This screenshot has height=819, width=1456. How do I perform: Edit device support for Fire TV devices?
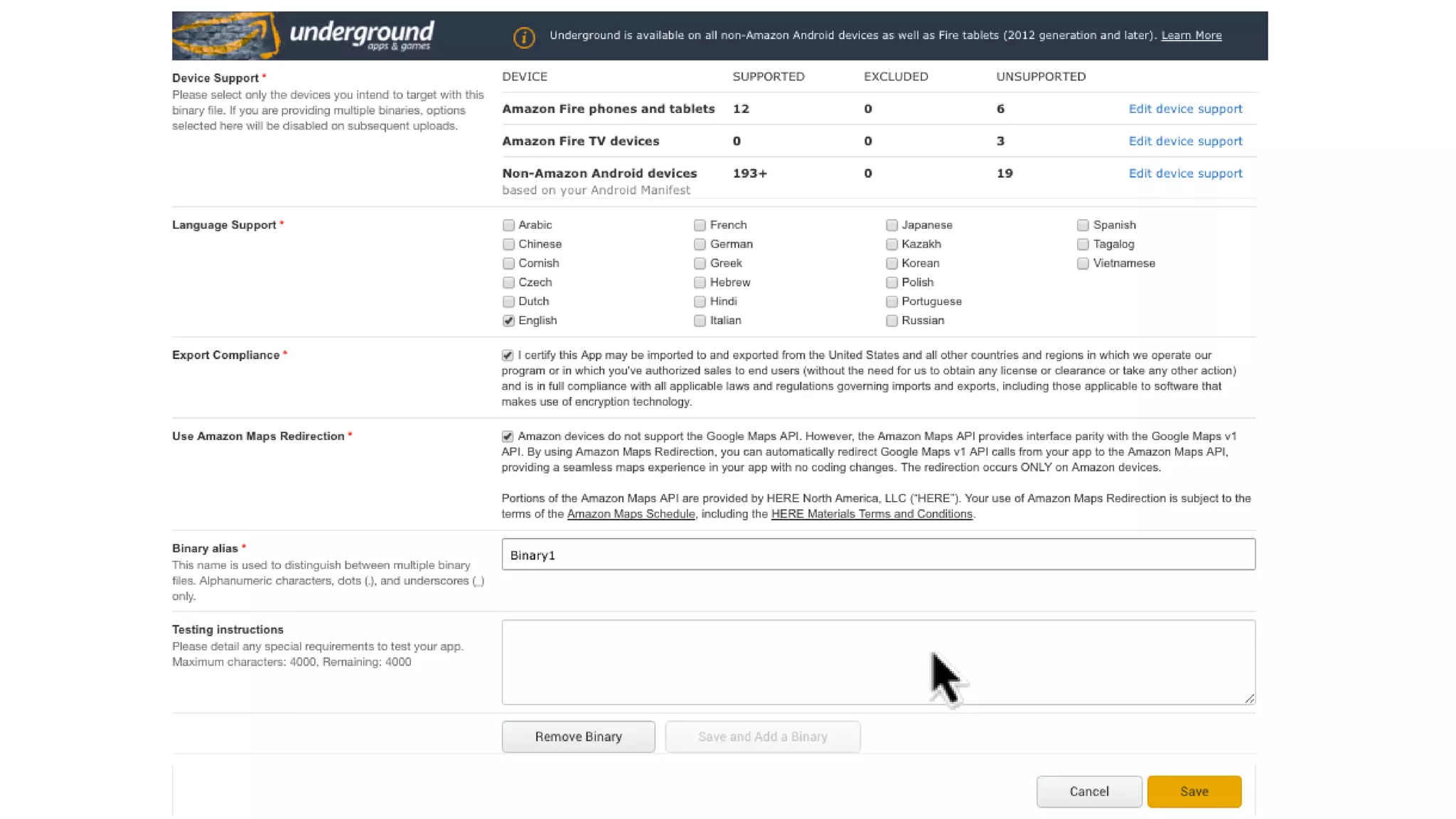[x=1185, y=141]
